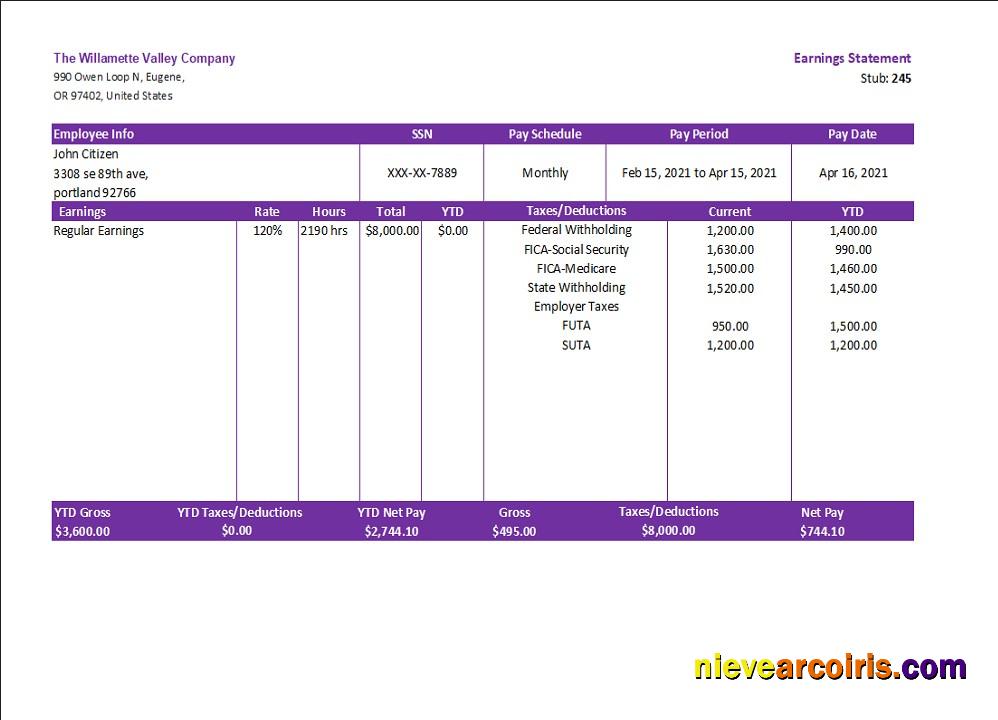Viewport: 998px width, 720px height.
Task: Select the YTD Gross amount $3,600.00
Action: click(x=82, y=531)
